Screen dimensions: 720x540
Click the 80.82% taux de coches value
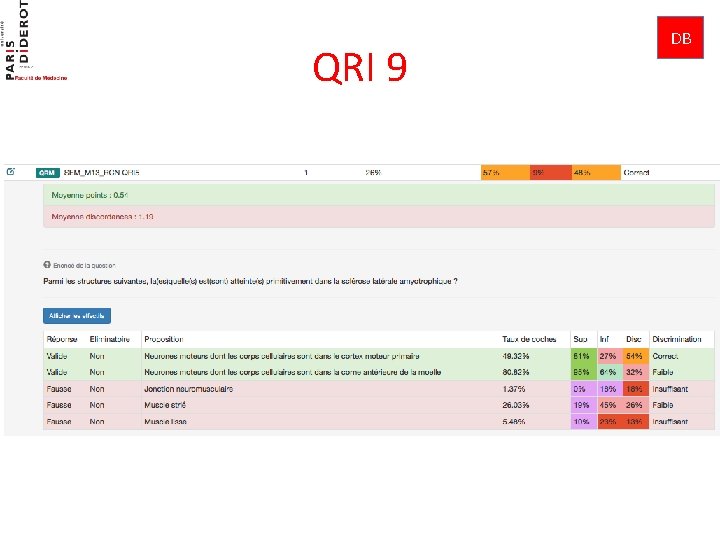click(516, 372)
